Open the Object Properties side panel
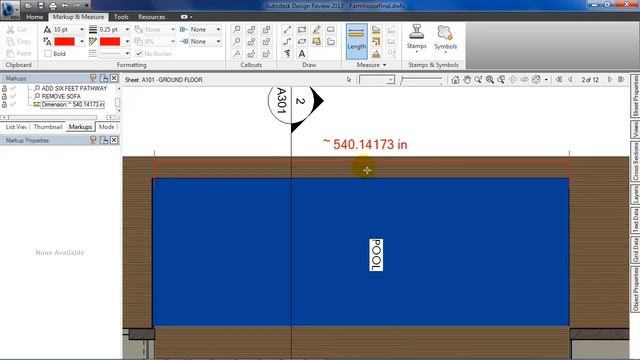The width and height of the screenshot is (640, 360). click(x=635, y=289)
